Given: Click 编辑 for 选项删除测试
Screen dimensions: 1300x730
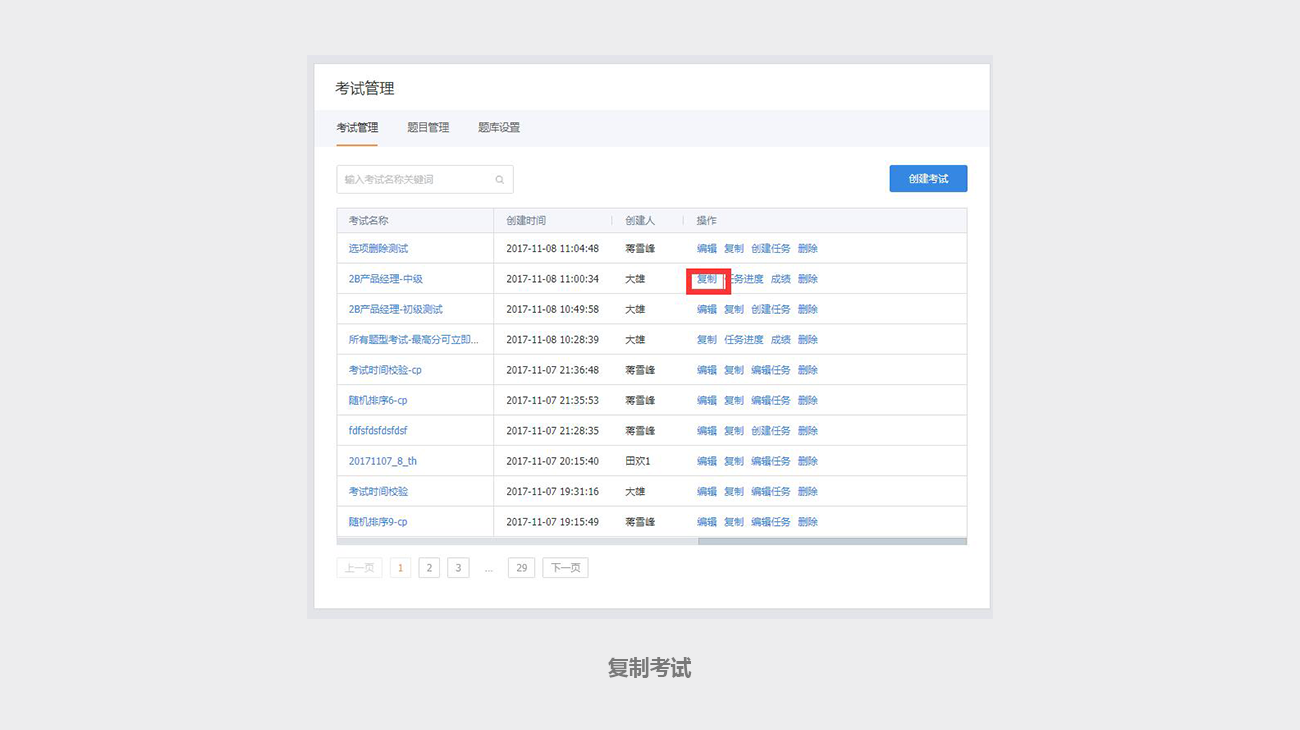Looking at the screenshot, I should tap(707, 249).
